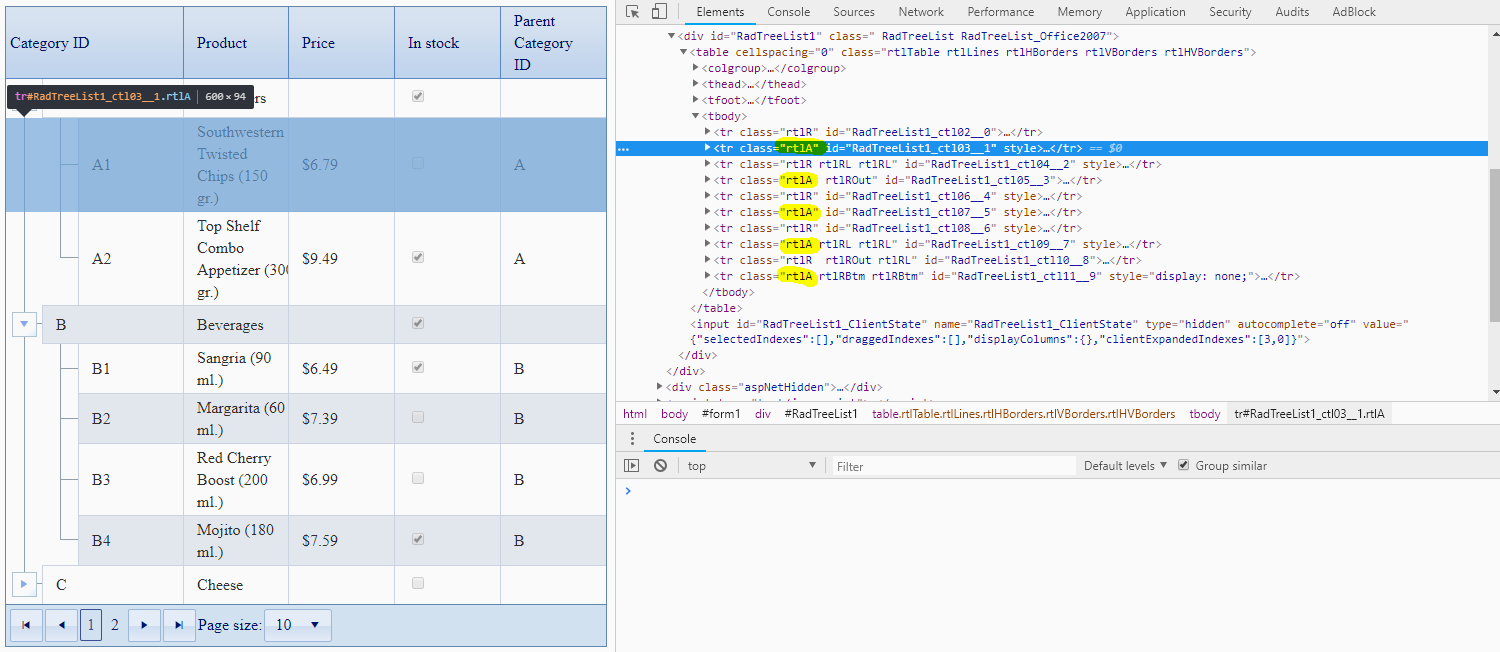Toggle the Group similar checkbox
The image size is (1500, 652).
(1184, 466)
